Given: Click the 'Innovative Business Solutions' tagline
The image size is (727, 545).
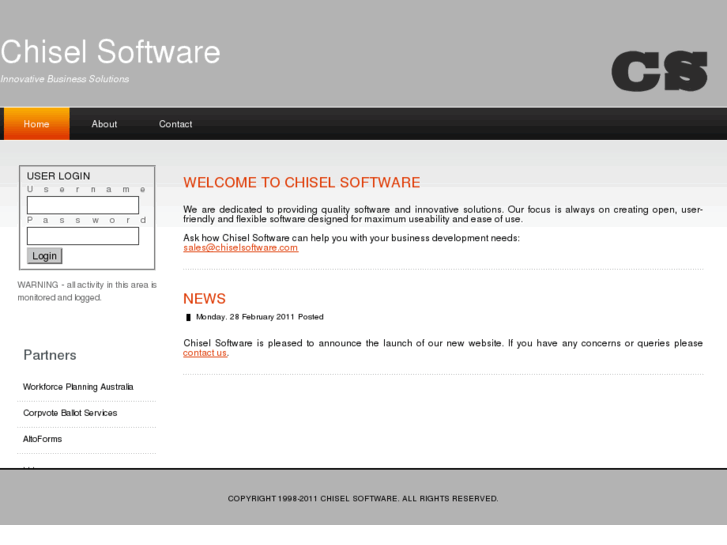Looking at the screenshot, I should (x=65, y=79).
